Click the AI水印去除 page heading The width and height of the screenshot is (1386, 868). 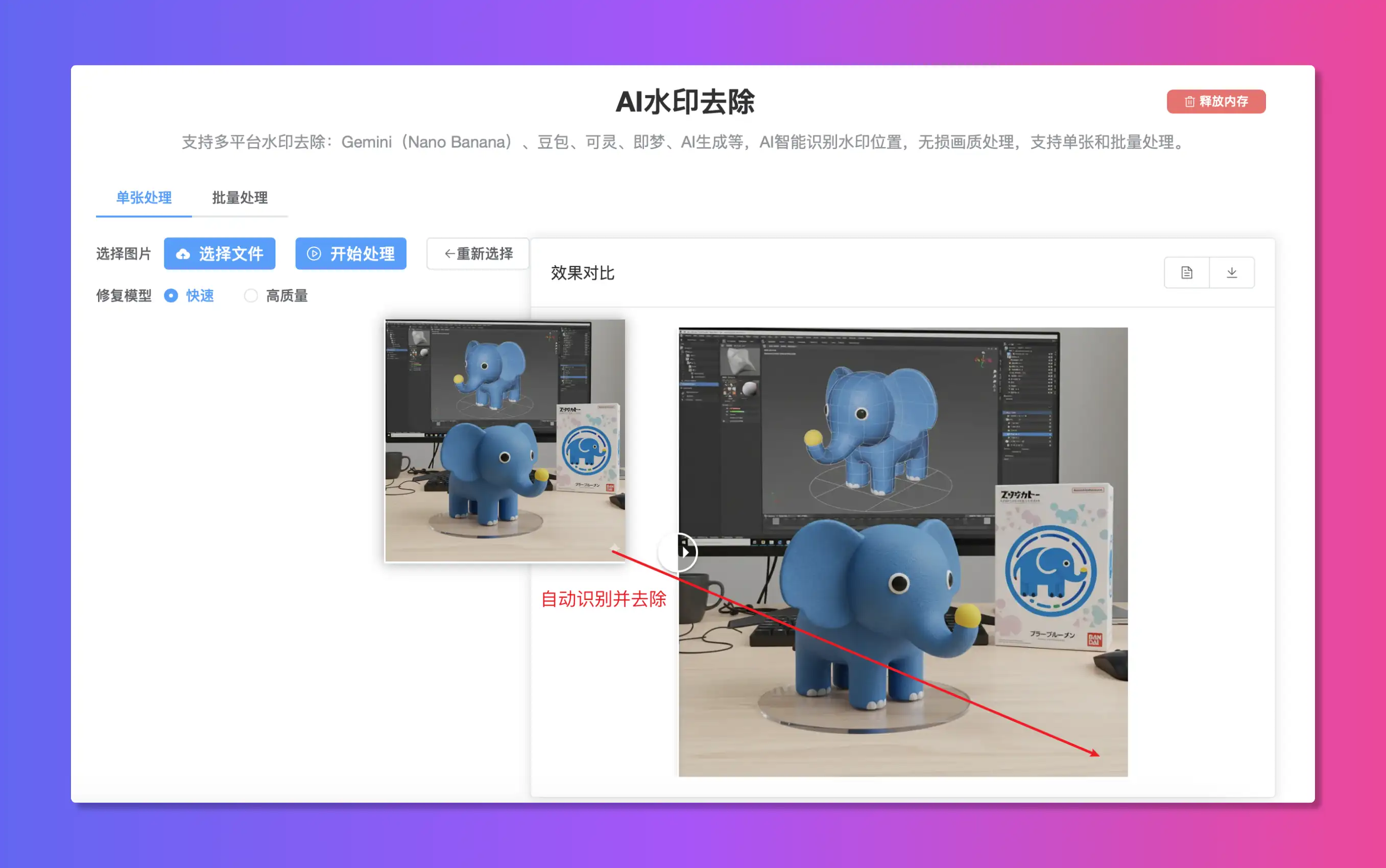[684, 102]
